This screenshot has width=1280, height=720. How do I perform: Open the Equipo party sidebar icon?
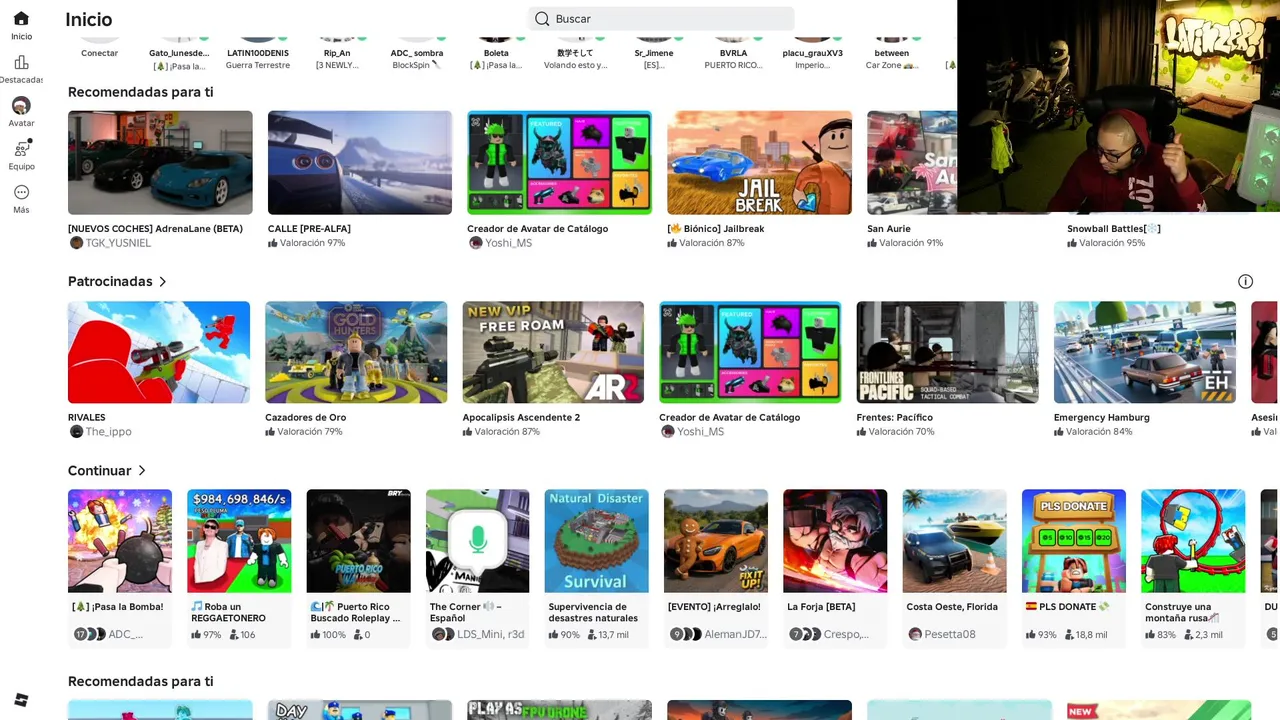click(x=21, y=148)
